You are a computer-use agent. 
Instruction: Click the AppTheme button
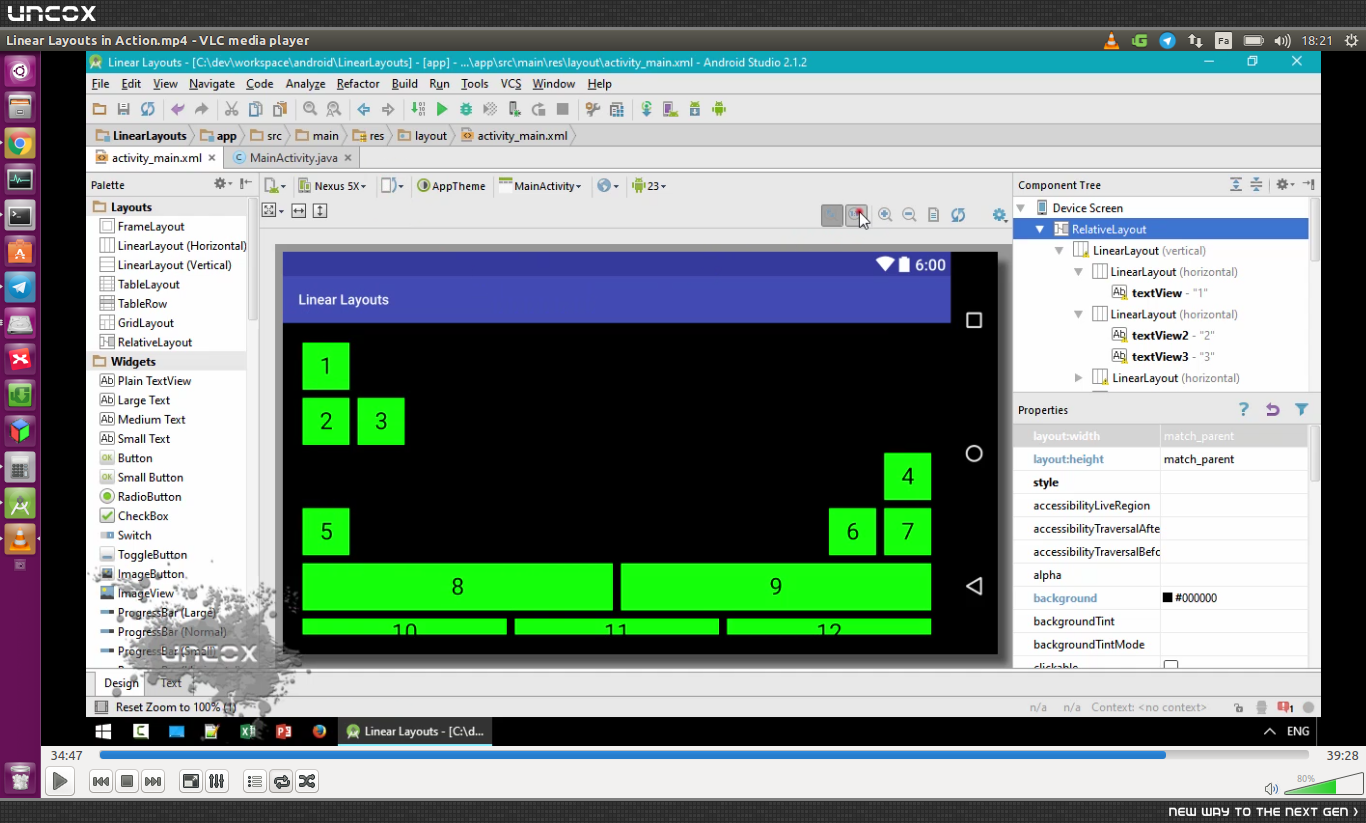451,186
